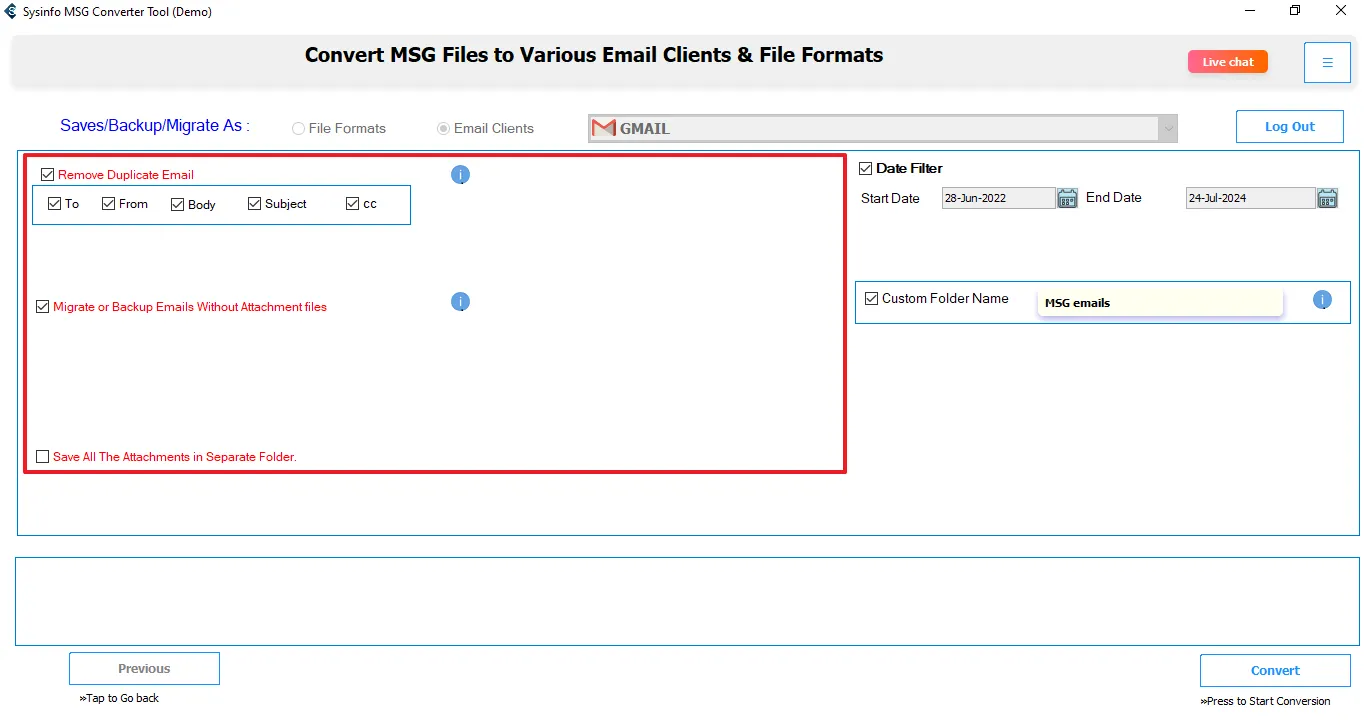Click the Log Out button

click(x=1289, y=127)
